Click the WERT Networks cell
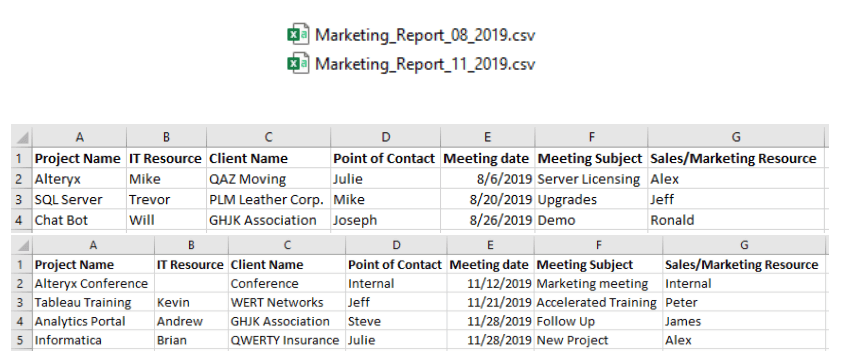 tap(287, 303)
